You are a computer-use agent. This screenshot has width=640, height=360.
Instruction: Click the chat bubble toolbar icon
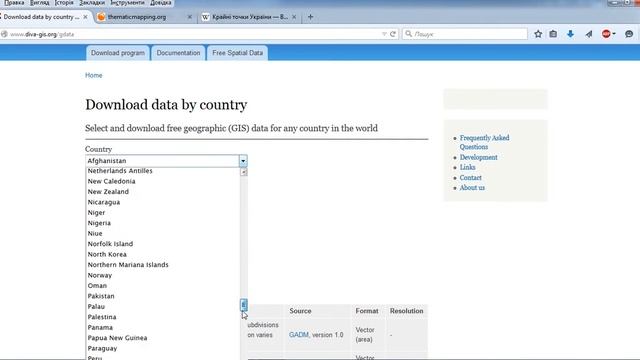[x=629, y=34]
